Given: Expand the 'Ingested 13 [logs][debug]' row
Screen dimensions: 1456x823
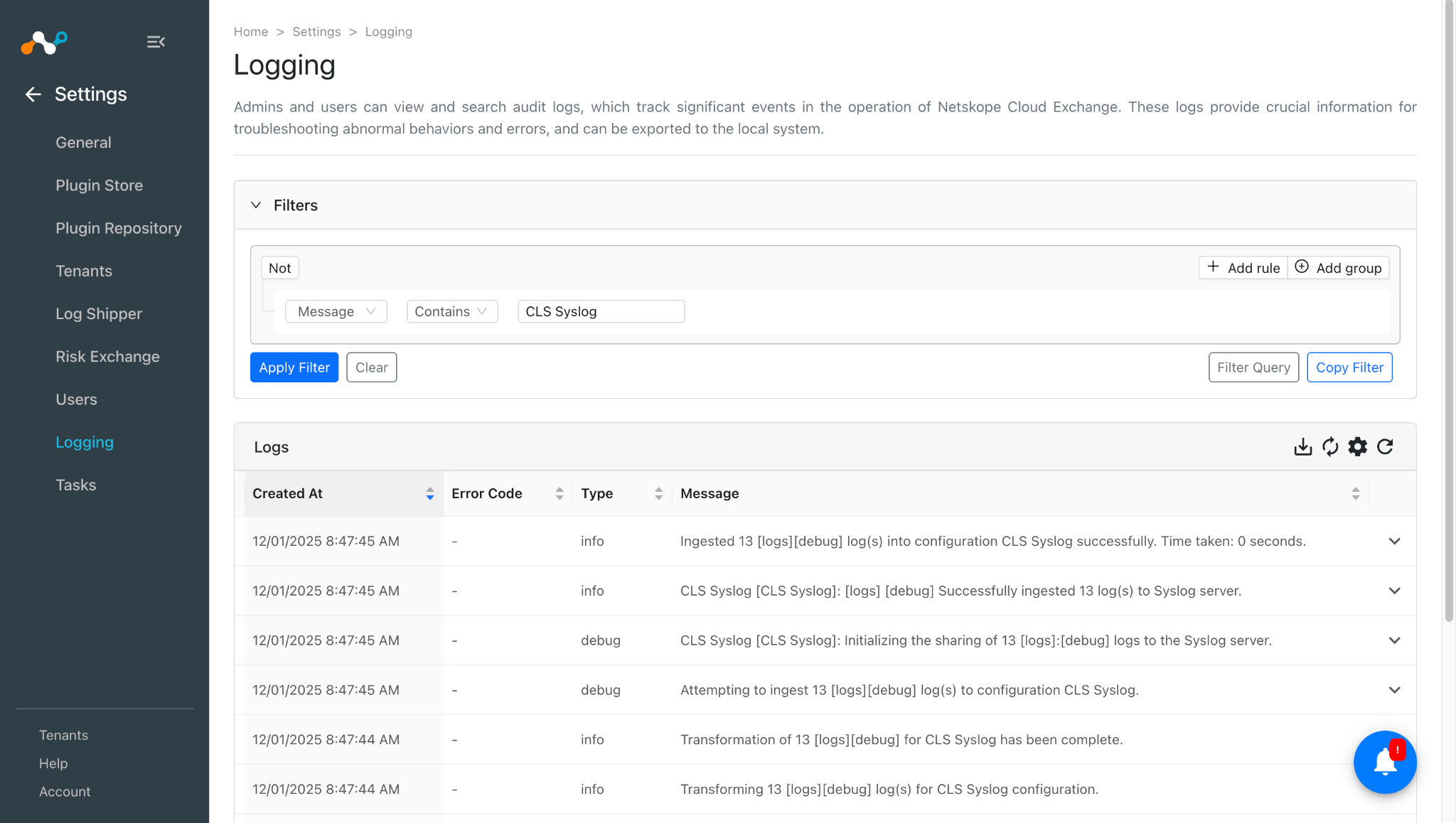Looking at the screenshot, I should click(x=1394, y=541).
